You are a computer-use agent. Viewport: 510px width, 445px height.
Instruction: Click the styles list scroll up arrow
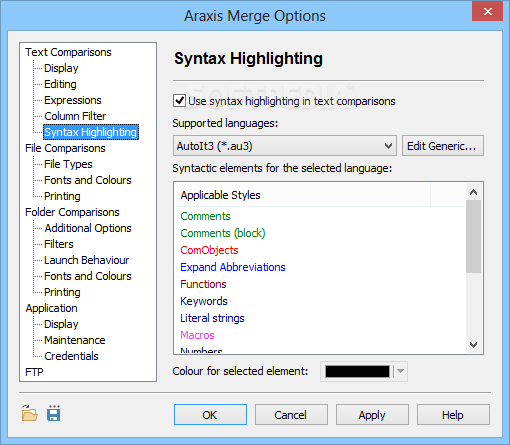(x=473, y=192)
